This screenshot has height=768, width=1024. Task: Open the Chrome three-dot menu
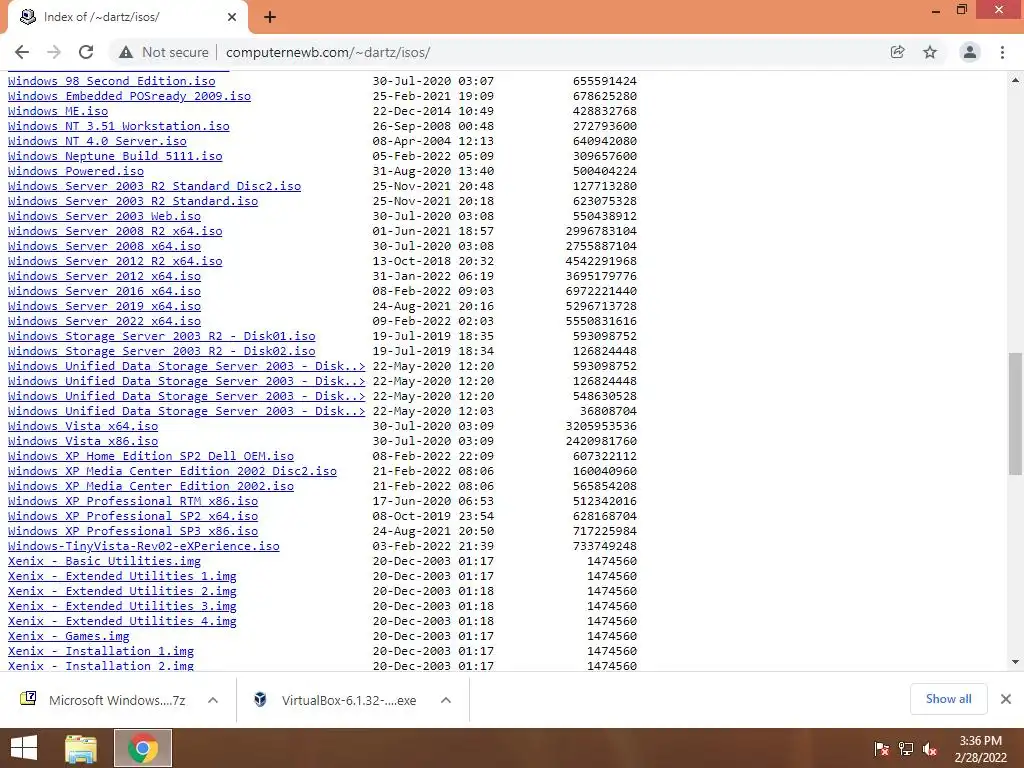pos(1002,52)
